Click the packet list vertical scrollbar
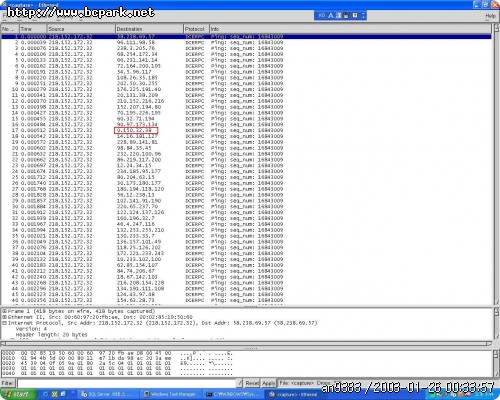 pyautogui.click(x=496, y=164)
